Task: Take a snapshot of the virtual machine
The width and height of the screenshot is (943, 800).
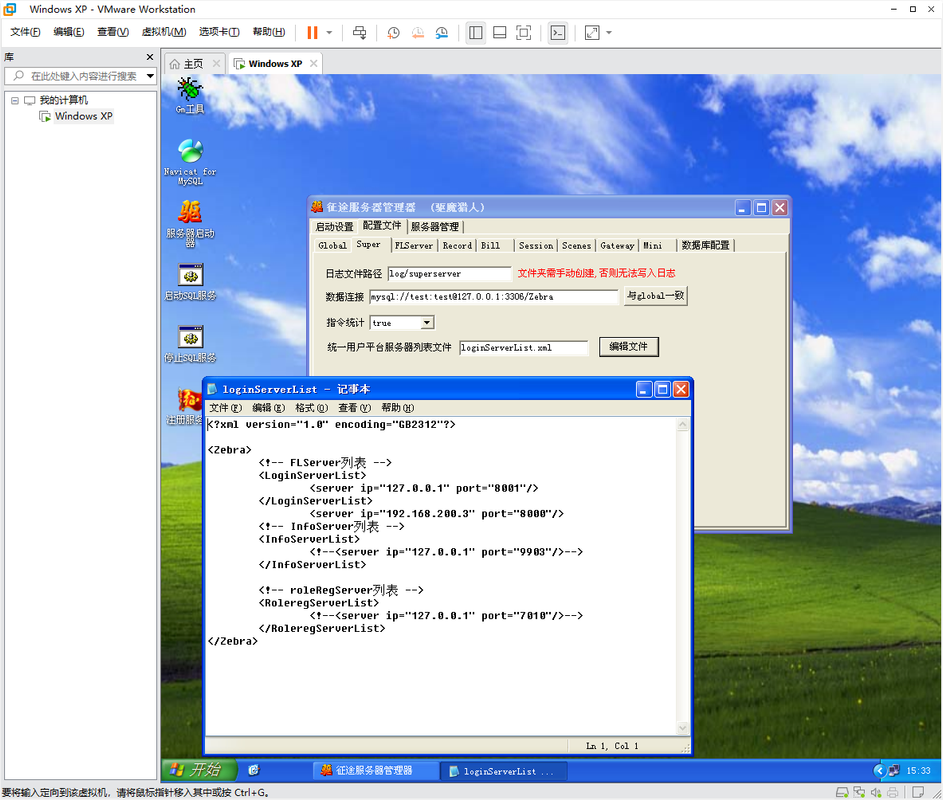Action: [393, 32]
